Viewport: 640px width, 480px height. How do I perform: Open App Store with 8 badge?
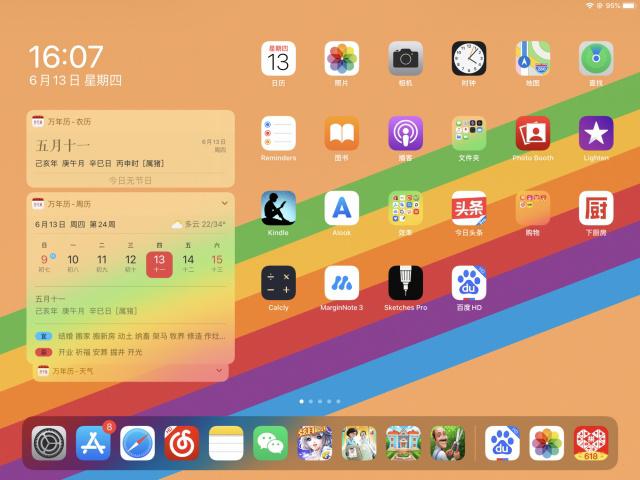coord(93,443)
